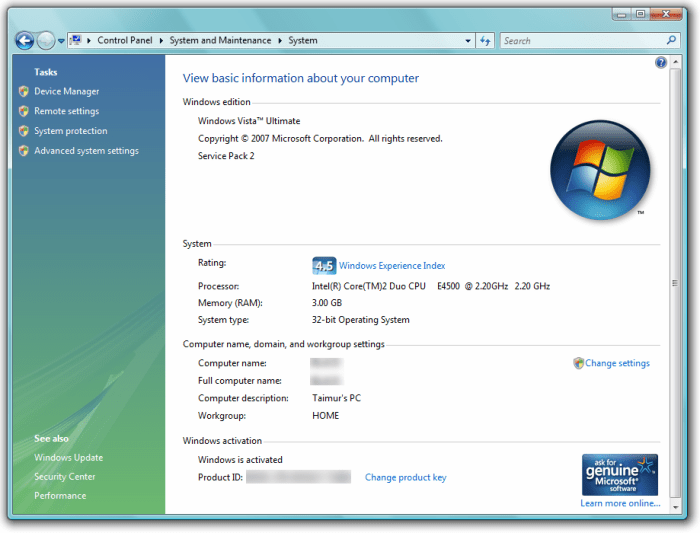Click the genuine Microsoft software badge
This screenshot has width=700, height=533.
point(620,475)
